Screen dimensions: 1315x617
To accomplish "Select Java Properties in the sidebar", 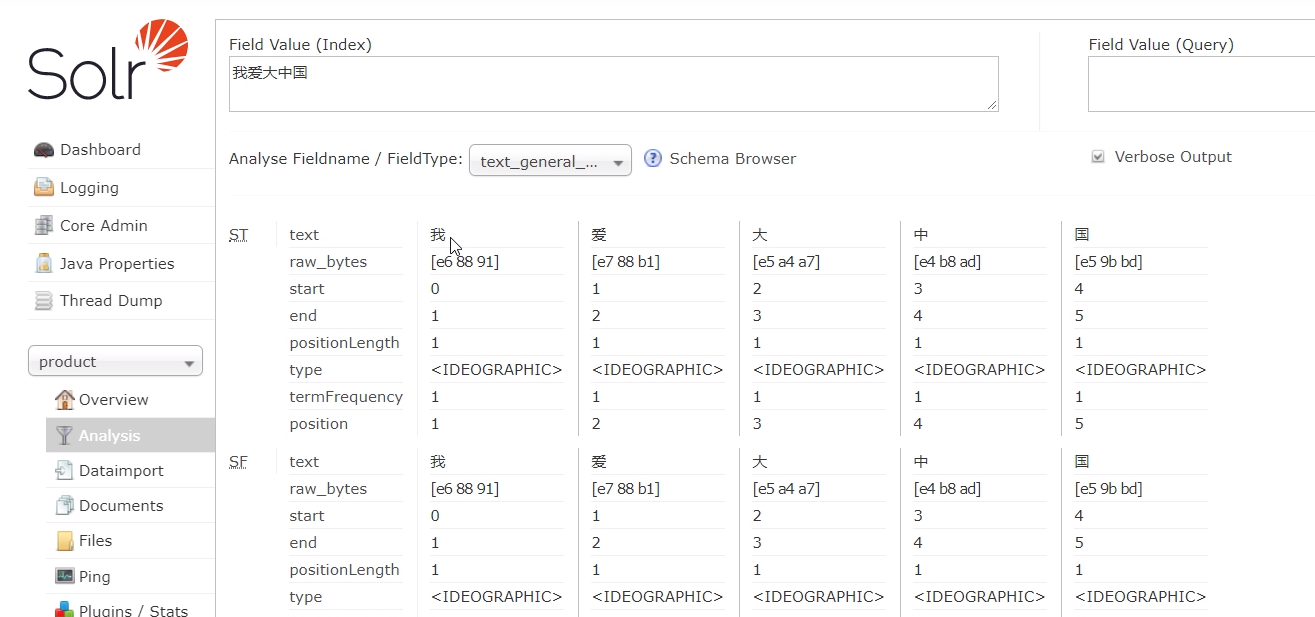I will pos(117,264).
